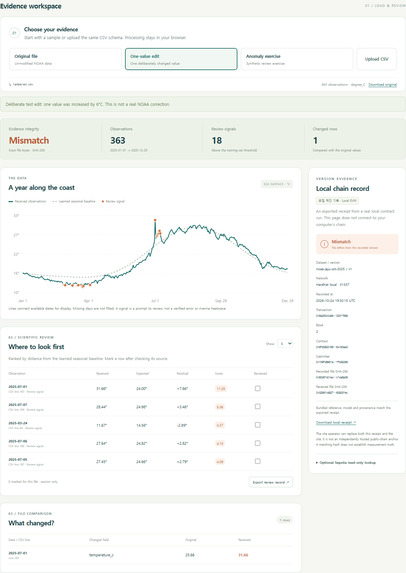The image size is (406, 573).
Task: Click the expected value 24.00°
Action: 141,389
